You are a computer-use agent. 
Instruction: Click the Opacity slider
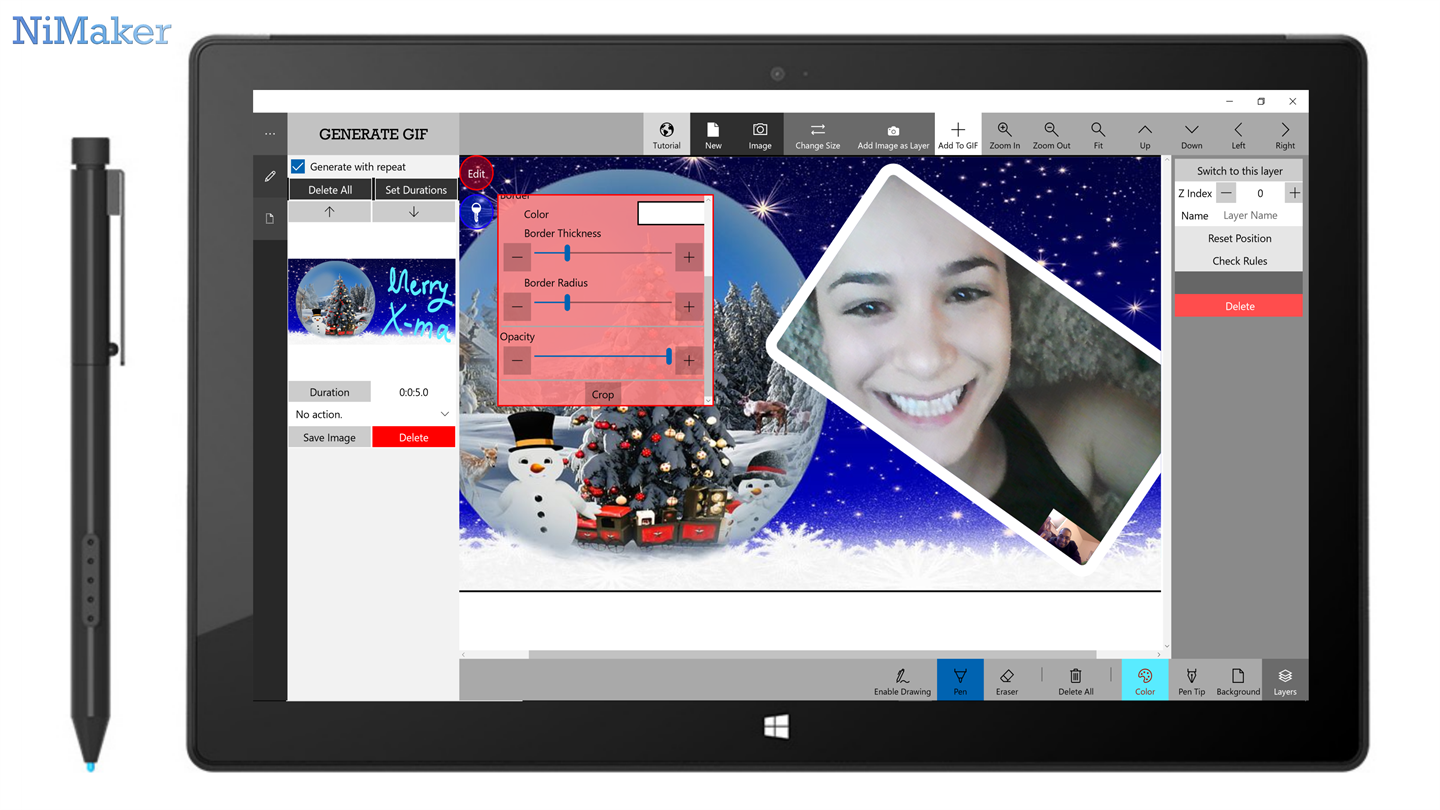[603, 356]
